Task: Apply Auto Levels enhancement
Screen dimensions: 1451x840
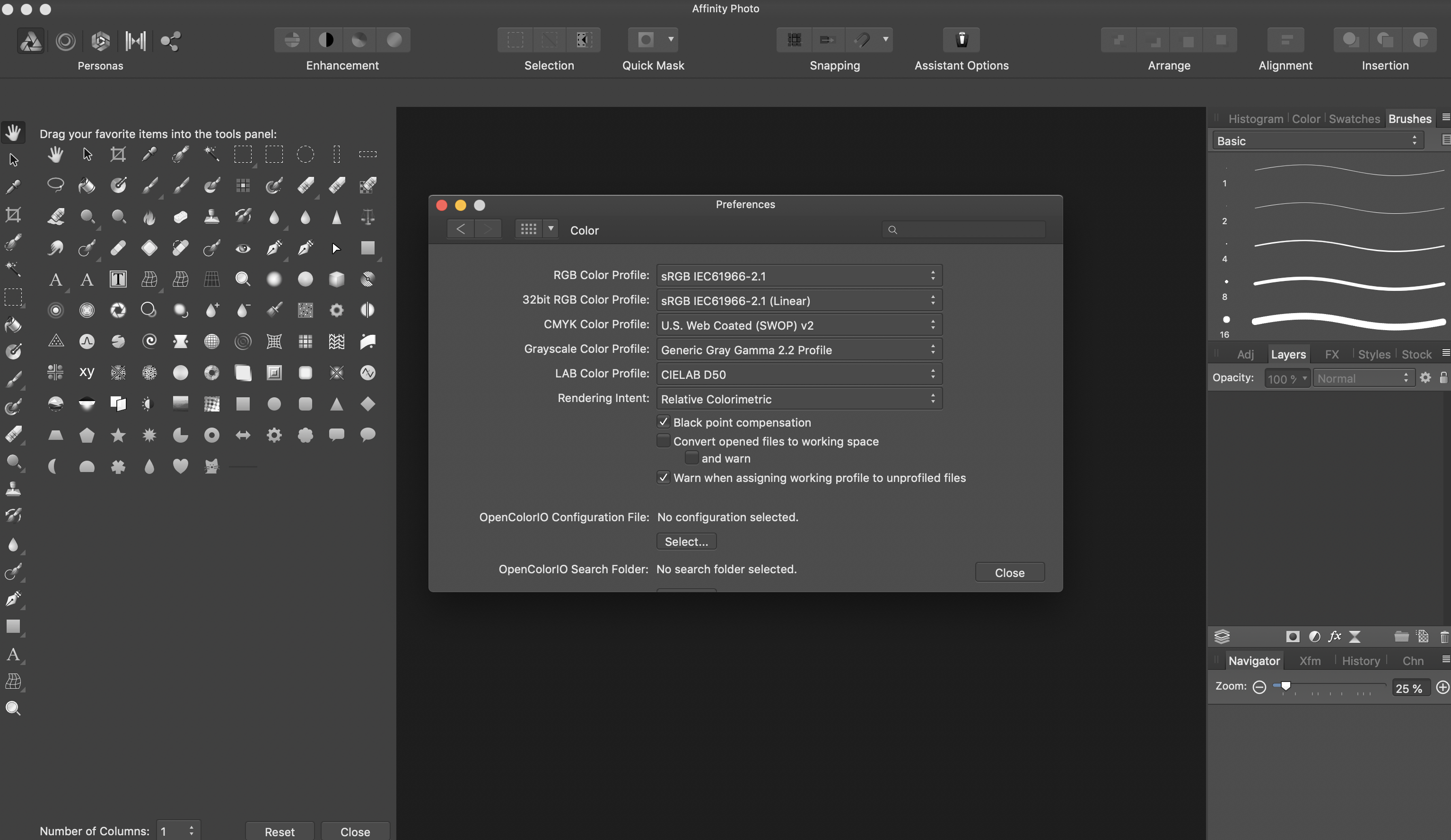Action: click(292, 40)
